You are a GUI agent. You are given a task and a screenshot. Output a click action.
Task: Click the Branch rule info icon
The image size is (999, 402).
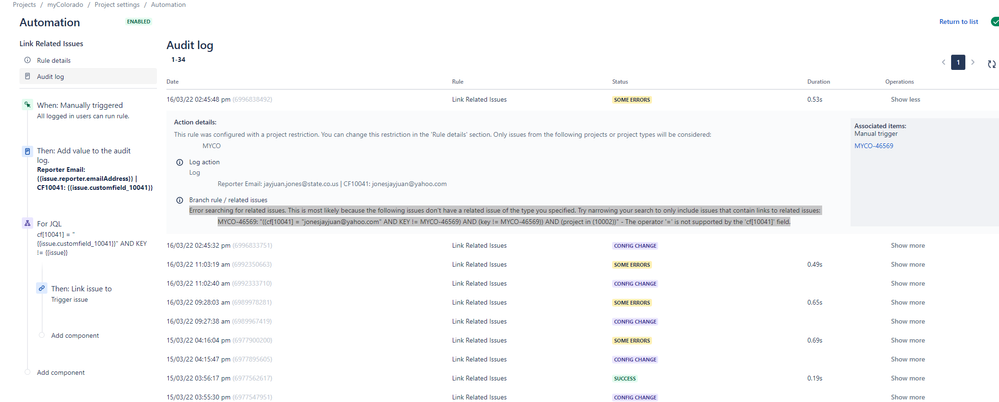[x=180, y=201]
